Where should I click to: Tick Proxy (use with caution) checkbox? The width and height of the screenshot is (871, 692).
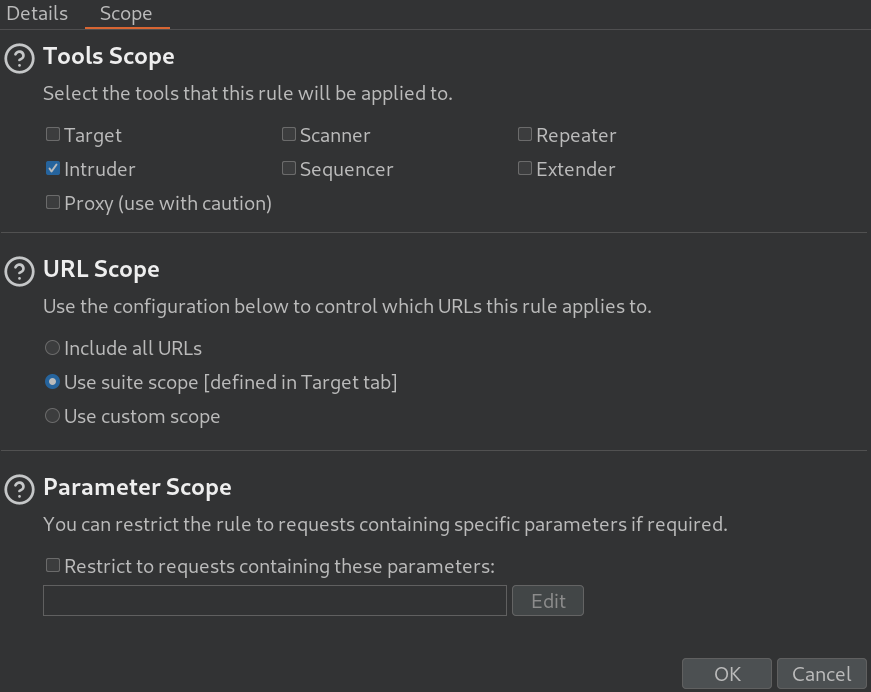[x=53, y=202]
